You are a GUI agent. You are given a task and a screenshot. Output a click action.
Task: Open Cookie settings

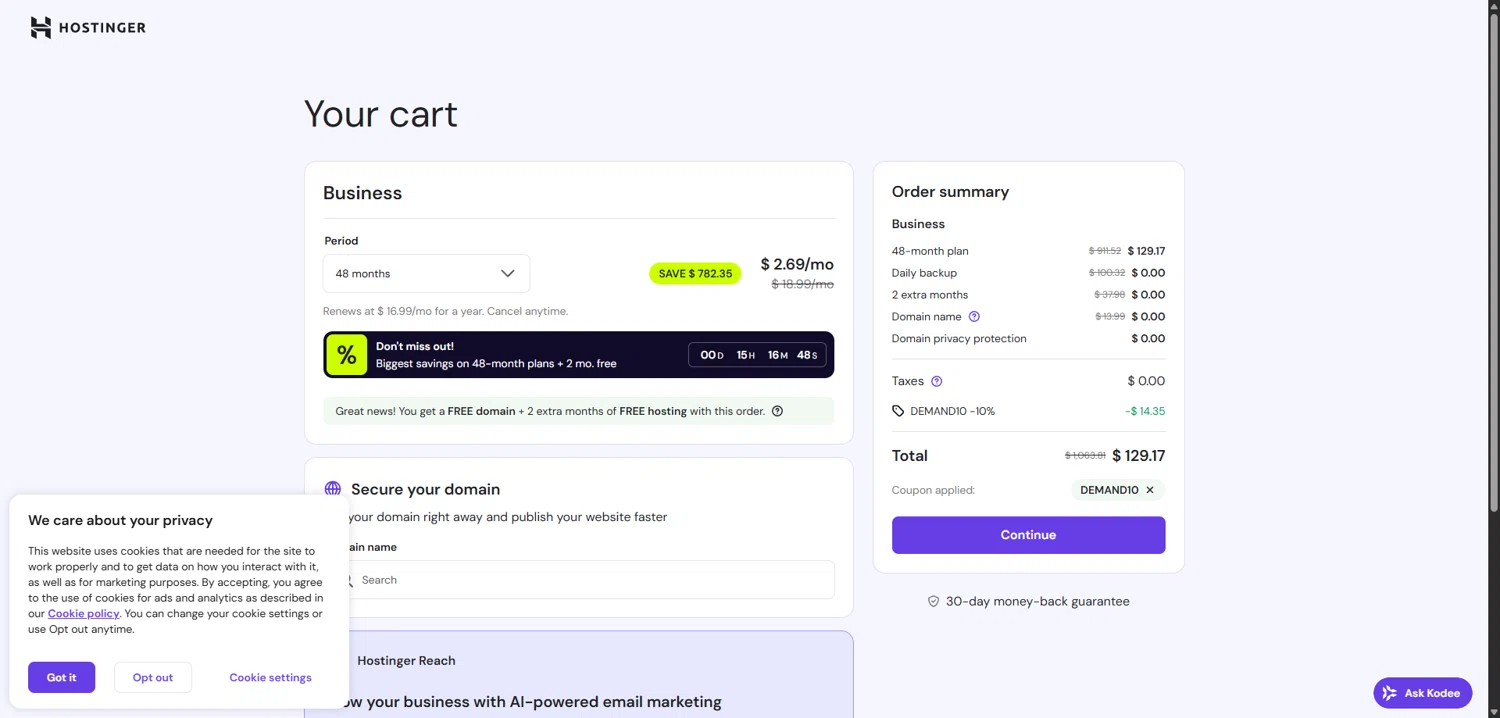click(x=270, y=677)
